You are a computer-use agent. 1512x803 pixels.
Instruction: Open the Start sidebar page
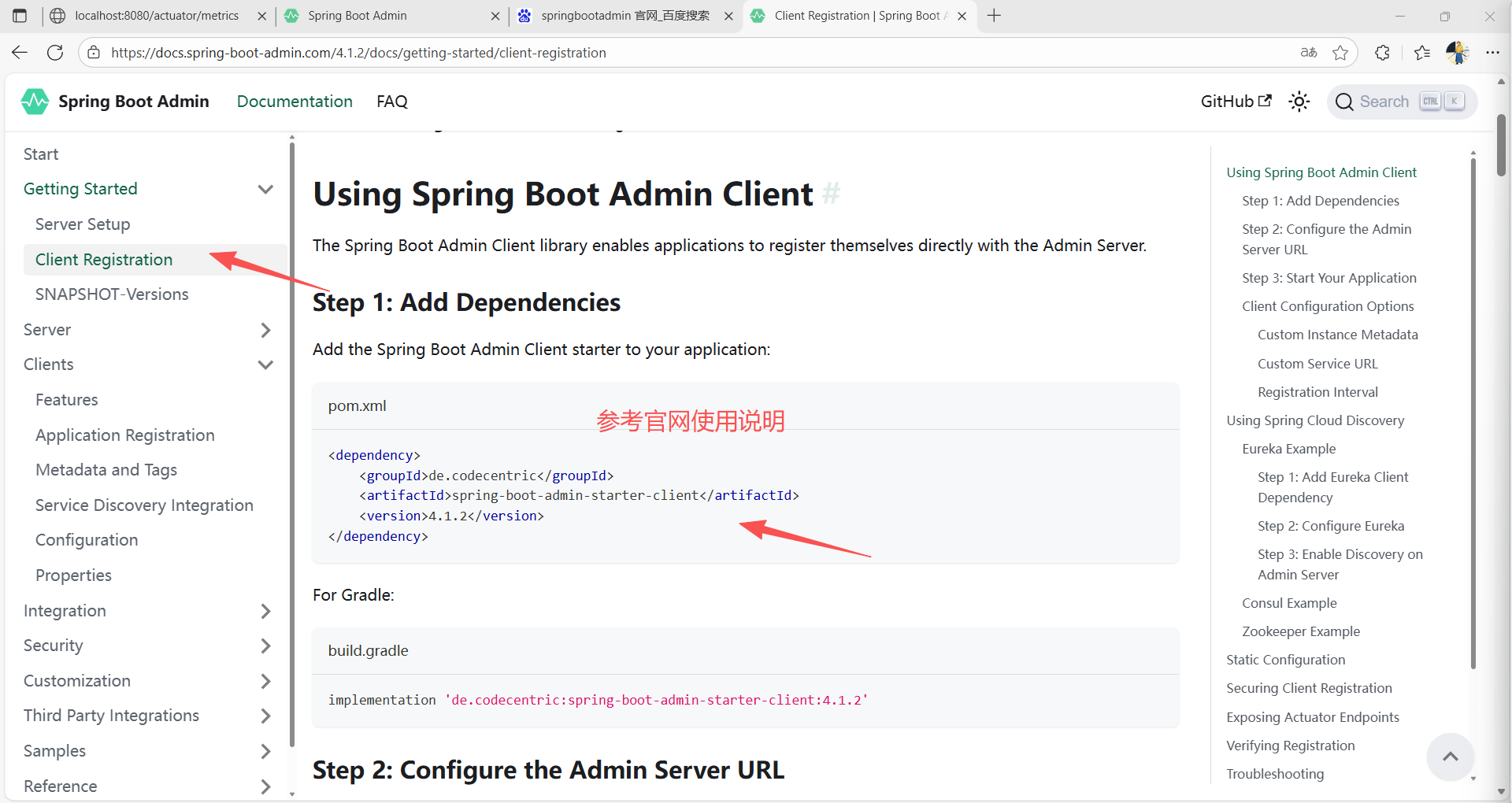click(x=41, y=154)
